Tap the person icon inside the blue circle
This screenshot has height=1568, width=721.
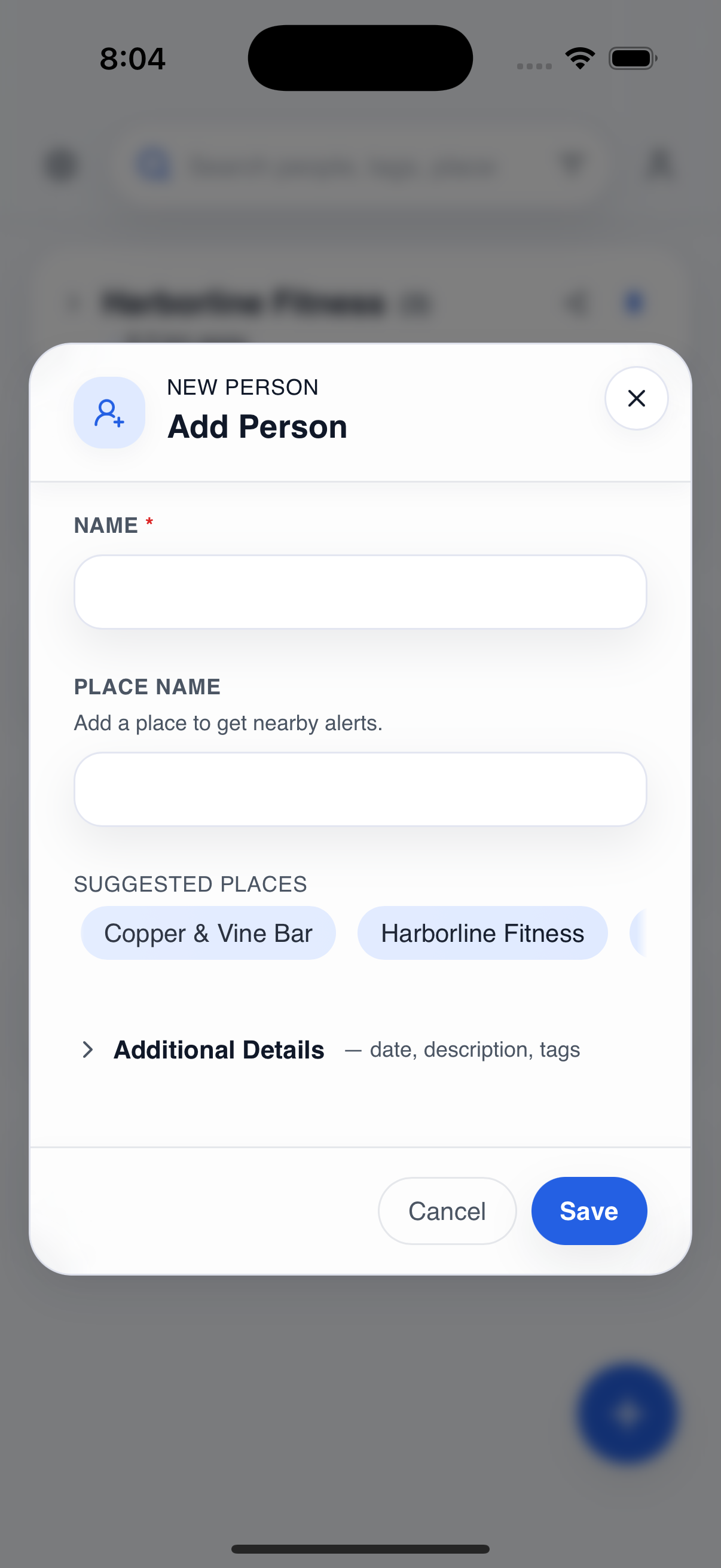tap(109, 412)
